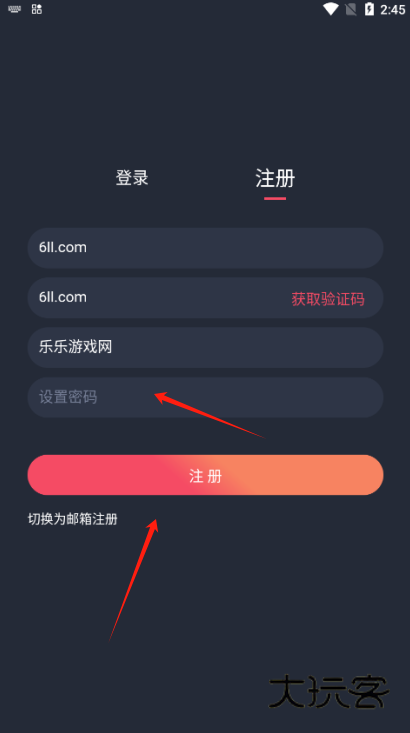The height and width of the screenshot is (733, 410).
Task: Tap the red underline below 注册 tab
Action: click(275, 198)
